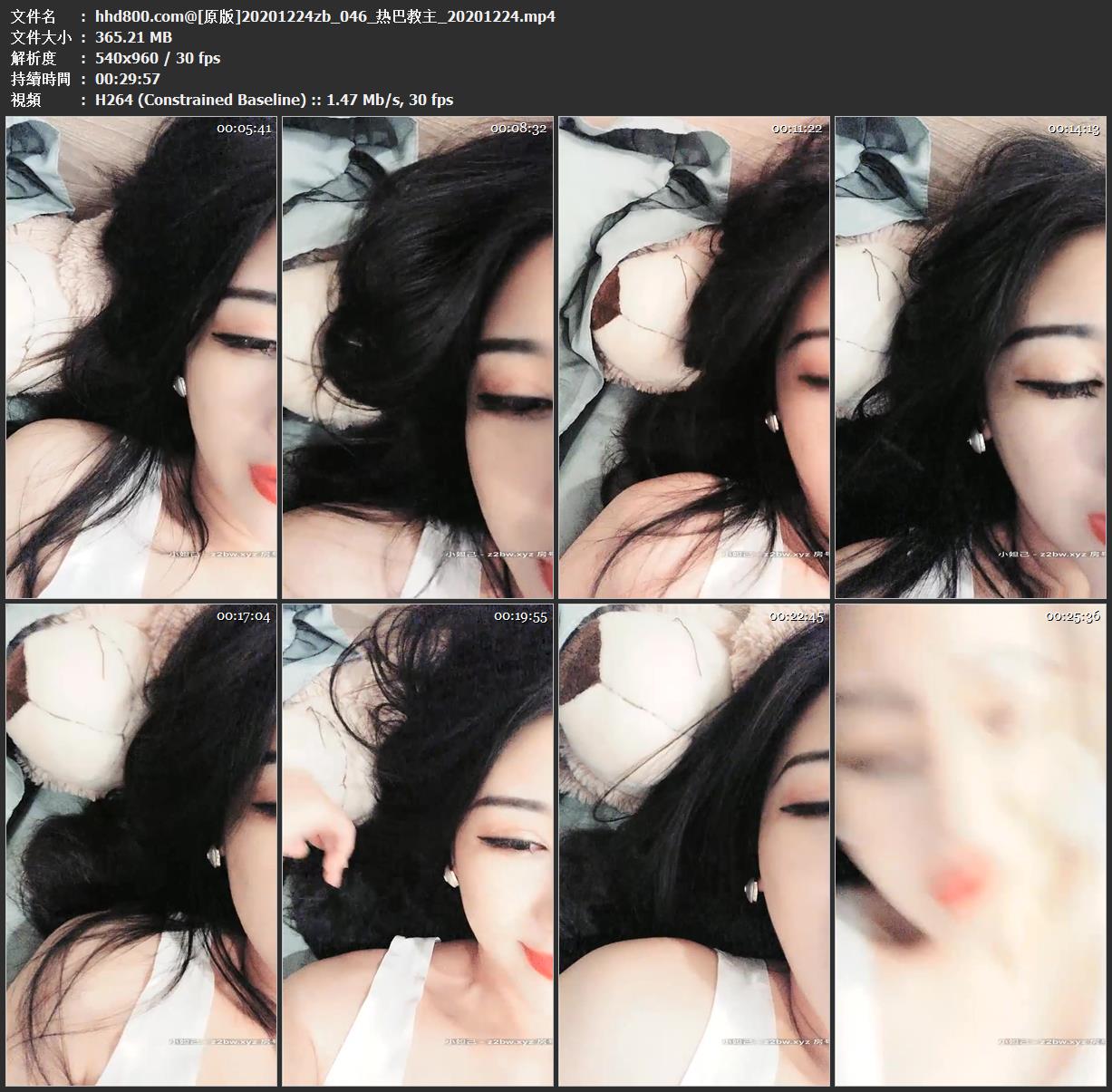The height and width of the screenshot is (1092, 1112).
Task: Select the H264 Constrained Baseline codec text
Action: tap(274, 100)
